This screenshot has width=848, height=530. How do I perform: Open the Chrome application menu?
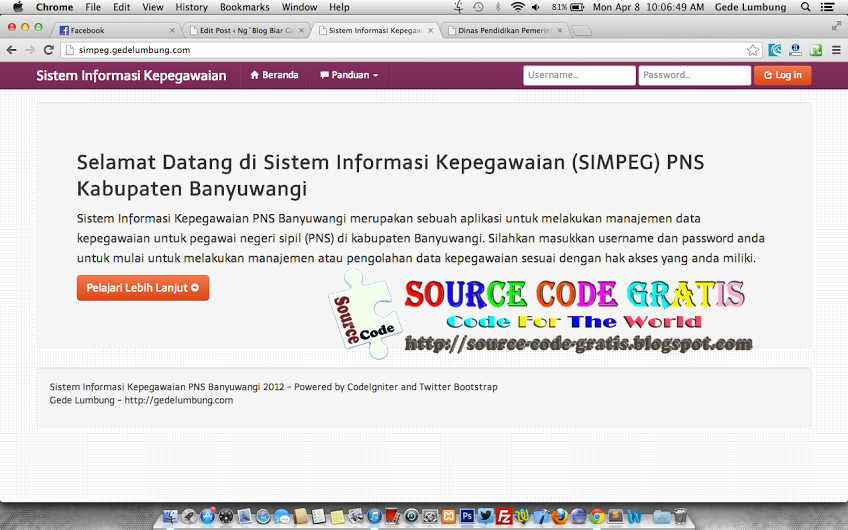[x=54, y=7]
